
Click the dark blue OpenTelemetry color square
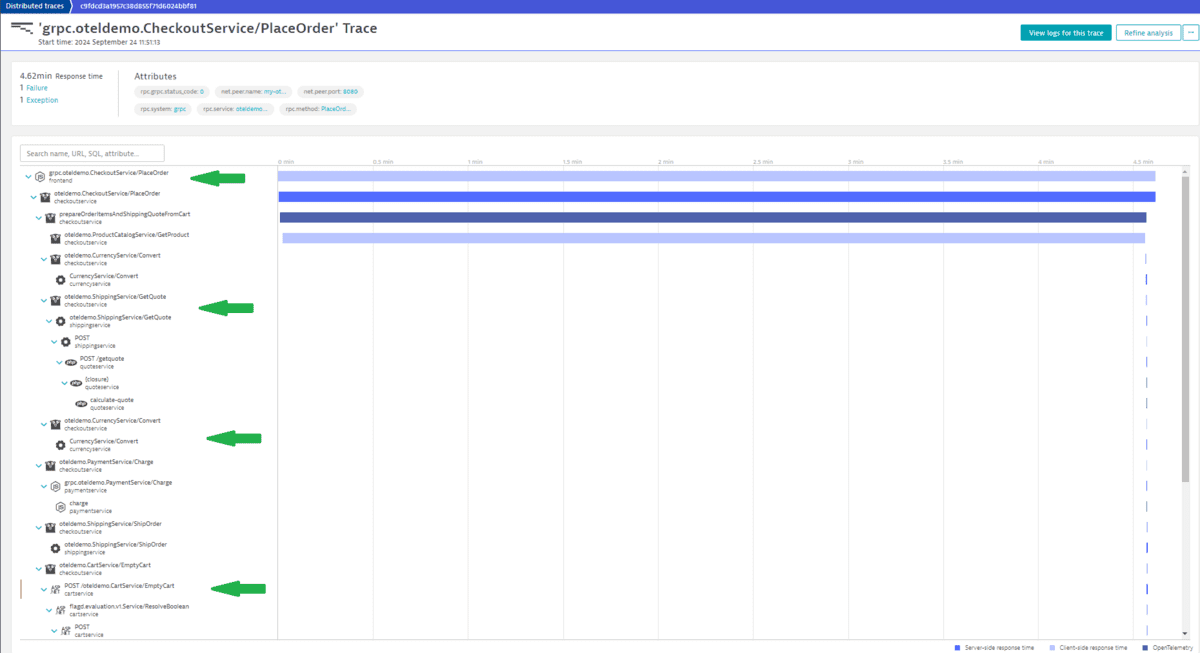click(x=1144, y=648)
